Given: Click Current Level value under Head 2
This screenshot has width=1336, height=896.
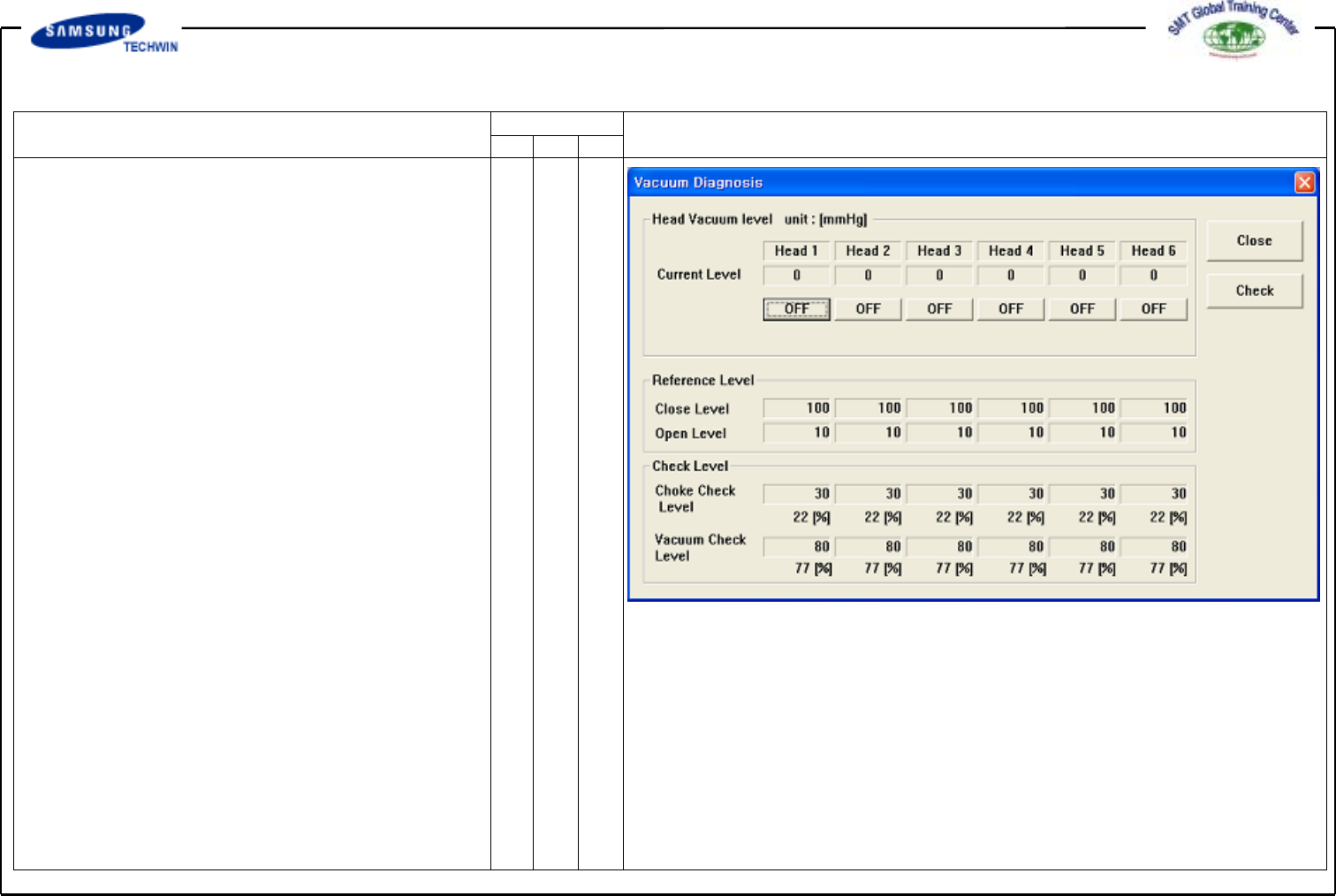Looking at the screenshot, I should tap(868, 276).
